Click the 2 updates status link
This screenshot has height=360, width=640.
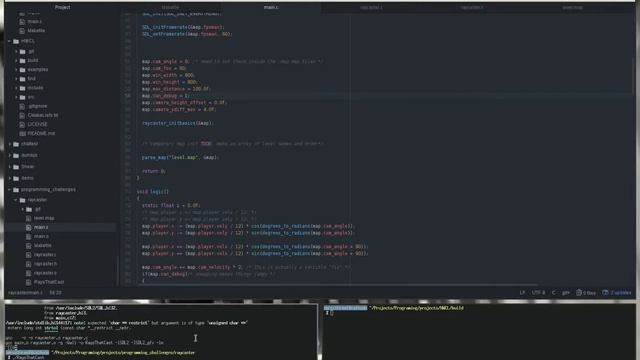click(x=617, y=293)
